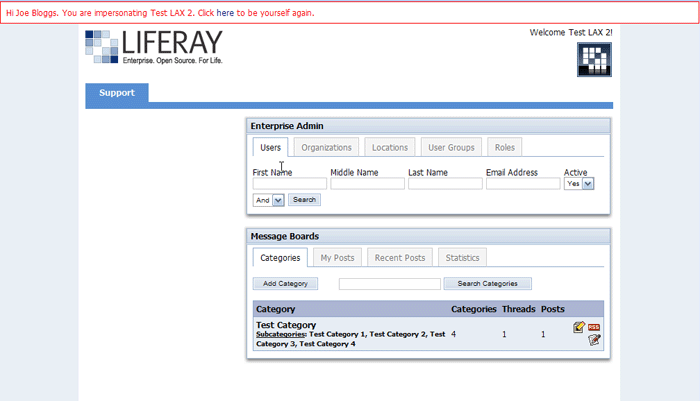Click the Liferay logo
This screenshot has height=401, width=700.
click(154, 47)
